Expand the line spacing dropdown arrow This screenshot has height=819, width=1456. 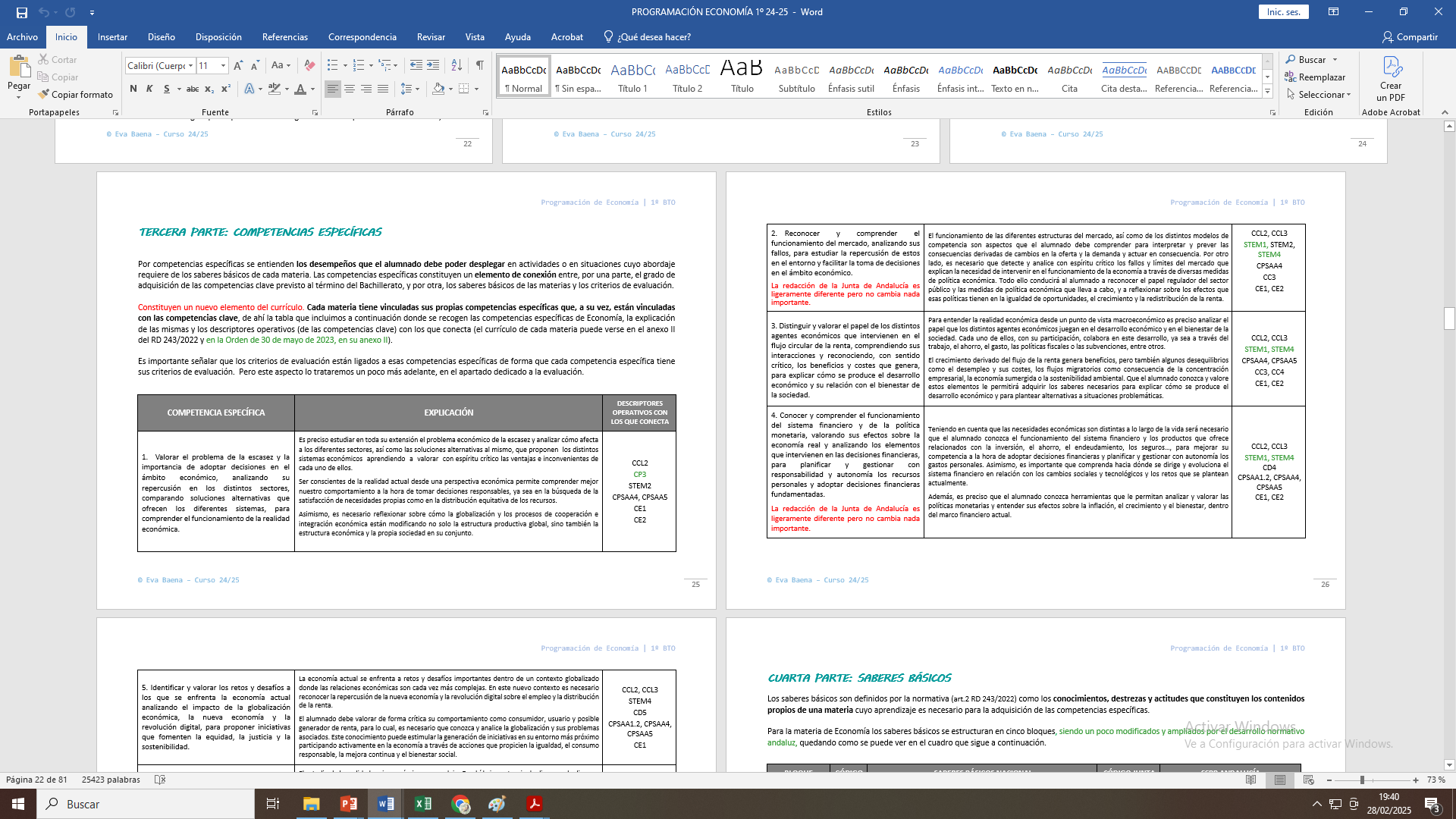(418, 89)
